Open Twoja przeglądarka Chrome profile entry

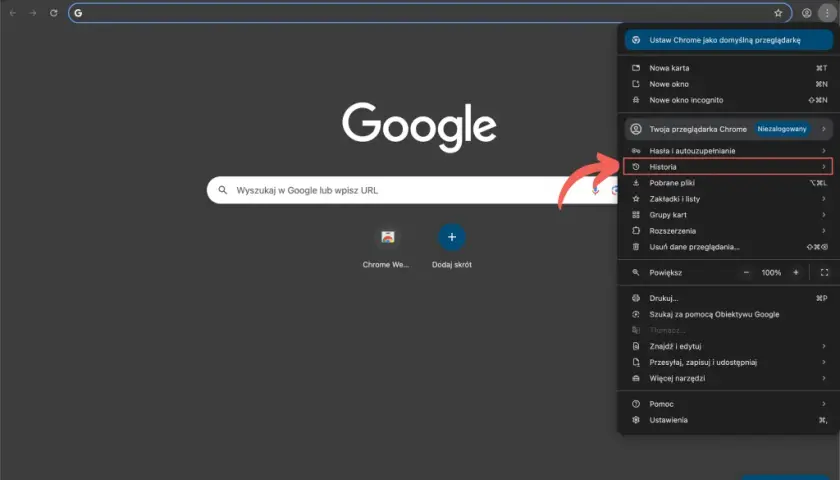click(729, 129)
